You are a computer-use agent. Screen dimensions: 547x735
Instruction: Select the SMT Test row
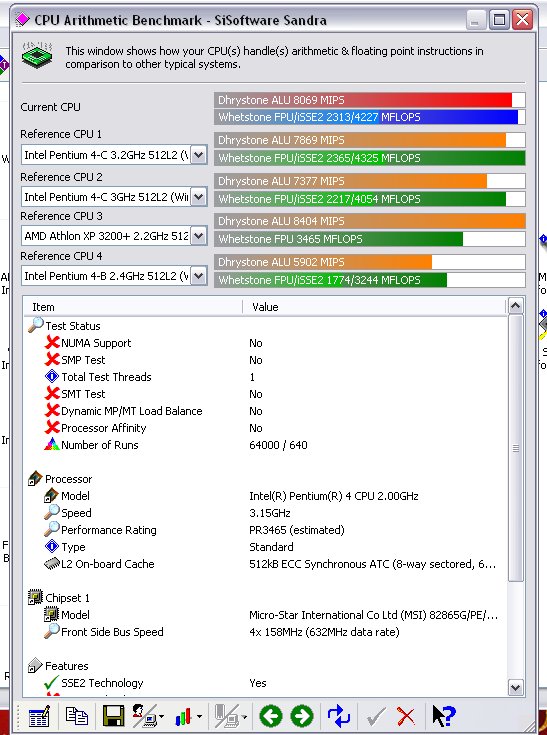pyautogui.click(x=266, y=394)
